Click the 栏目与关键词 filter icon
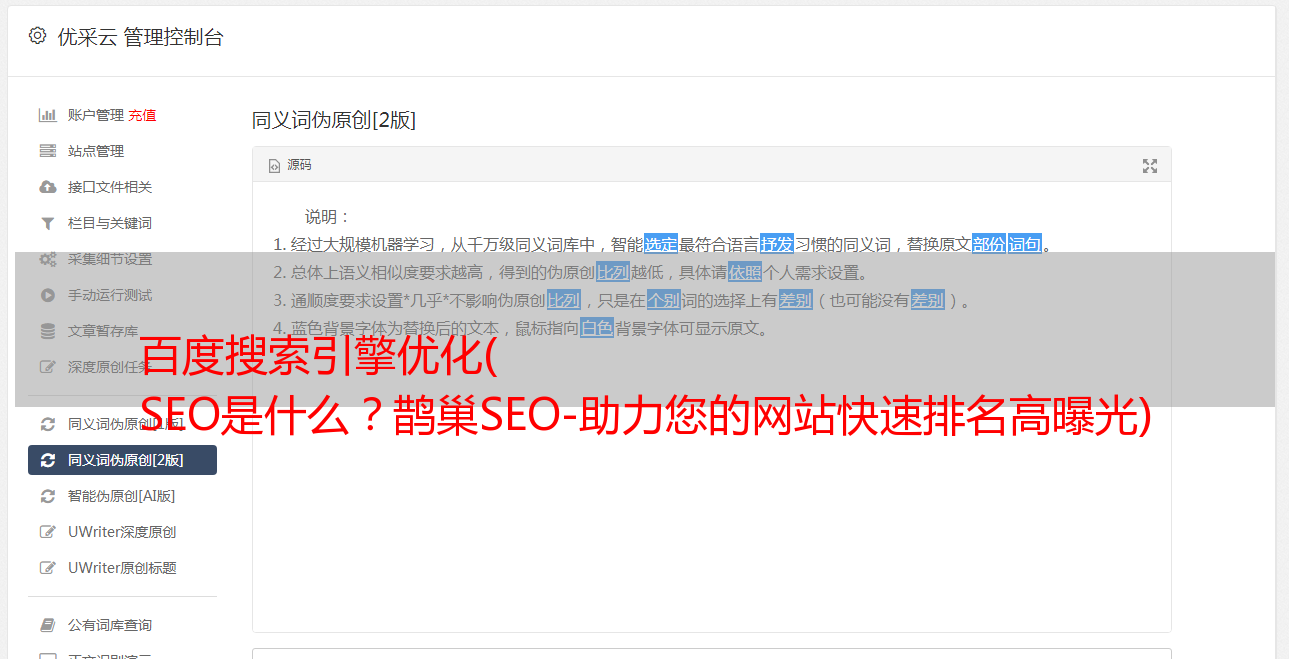Image resolution: width=1289 pixels, height=659 pixels. pos(47,223)
